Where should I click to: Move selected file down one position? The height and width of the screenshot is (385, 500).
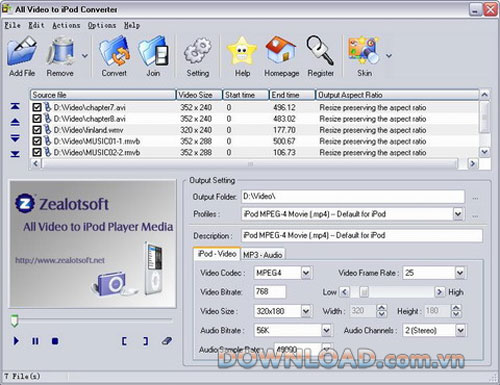[15, 138]
